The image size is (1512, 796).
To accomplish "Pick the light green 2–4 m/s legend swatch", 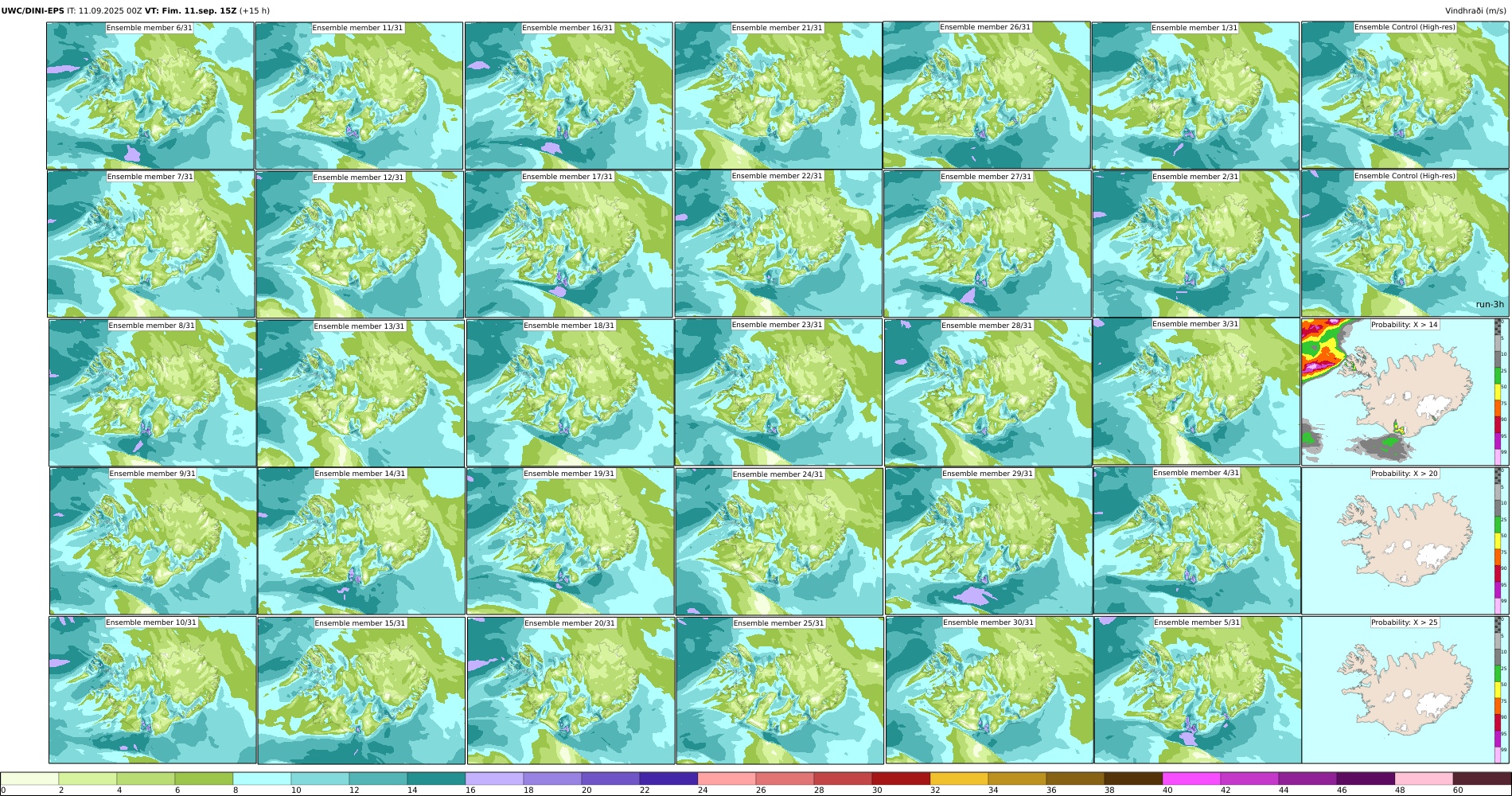I will pos(88,778).
